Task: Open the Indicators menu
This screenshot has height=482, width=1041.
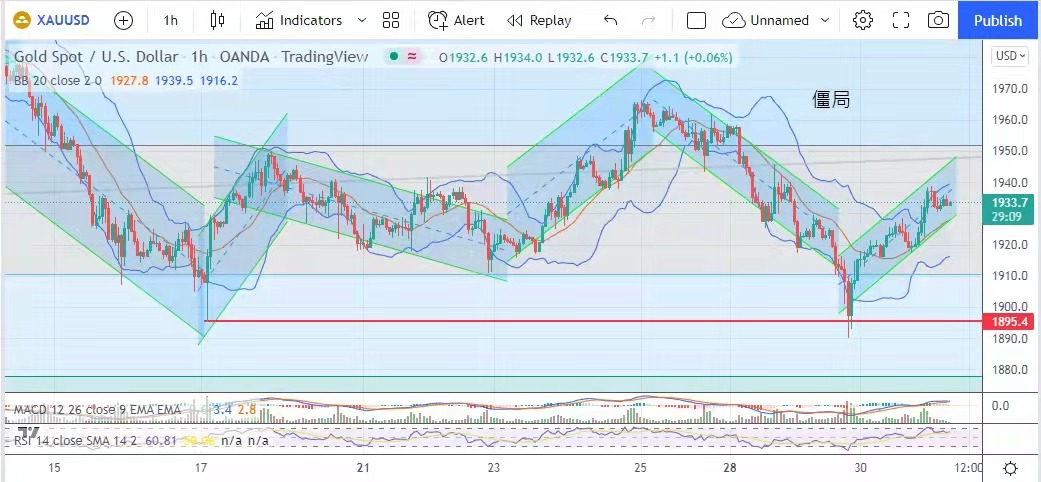Action: [298, 20]
